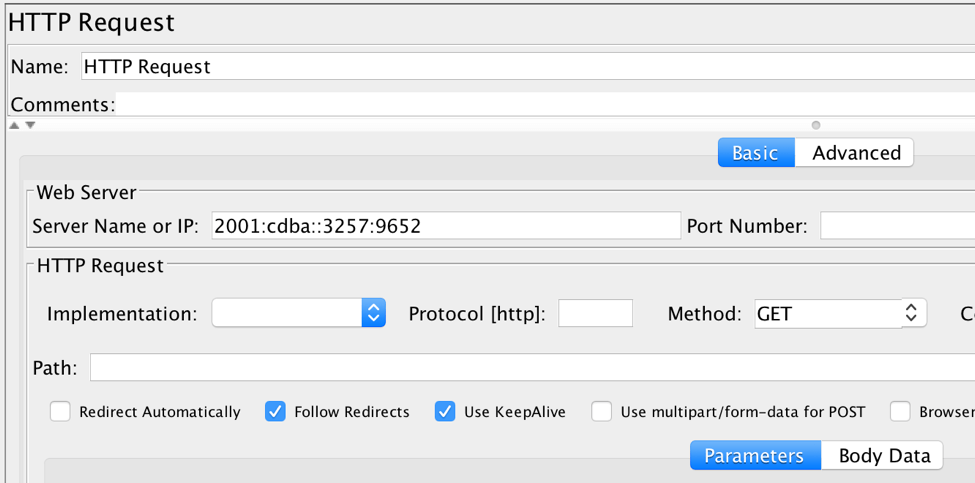Click Implementation blue arrow stepper
975x483 pixels.
[374, 313]
